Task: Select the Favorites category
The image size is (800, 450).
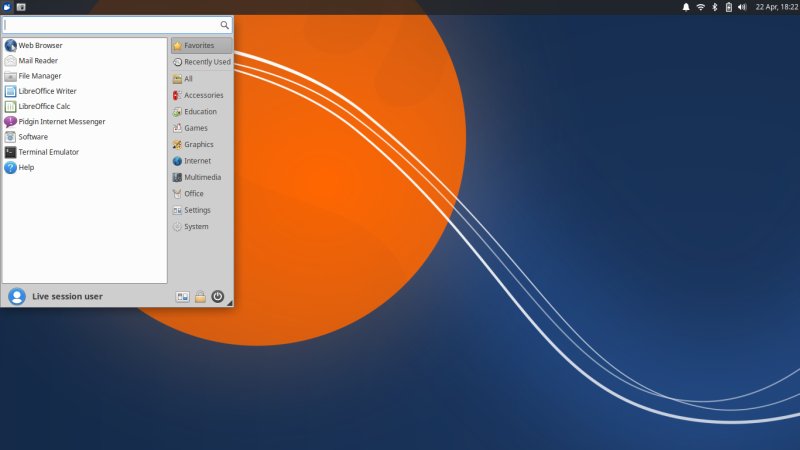Action: pyautogui.click(x=202, y=45)
